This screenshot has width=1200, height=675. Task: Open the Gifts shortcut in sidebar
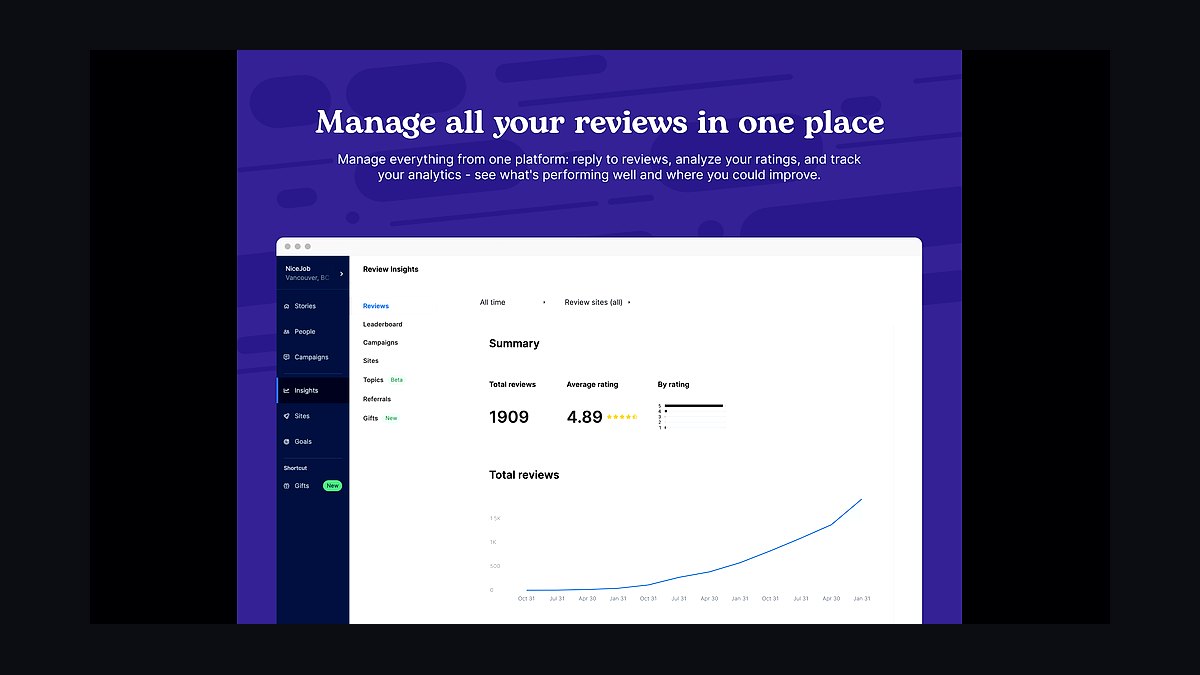click(x=312, y=486)
